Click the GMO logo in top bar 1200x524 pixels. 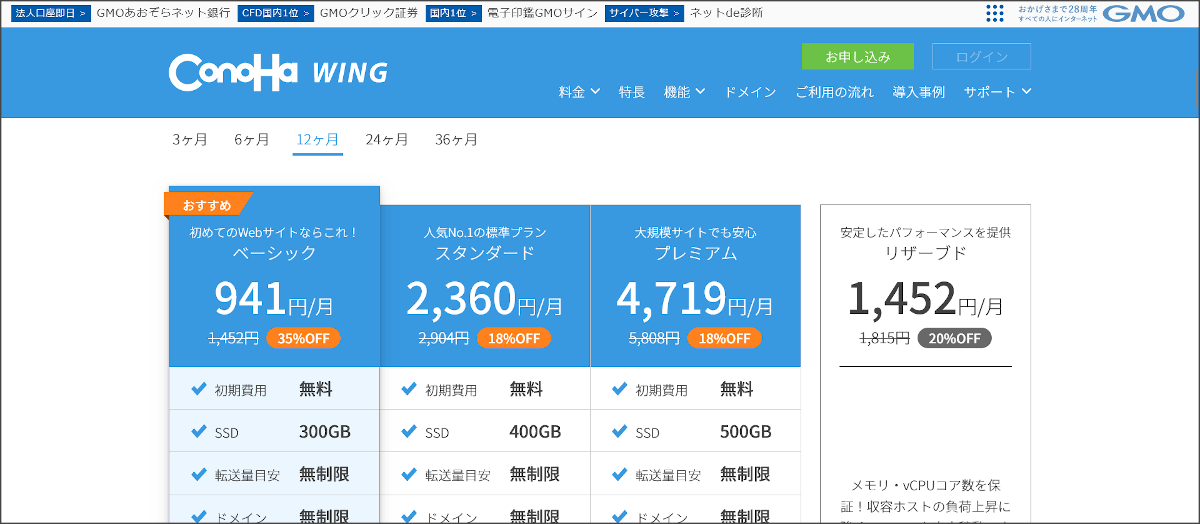coord(1143,13)
